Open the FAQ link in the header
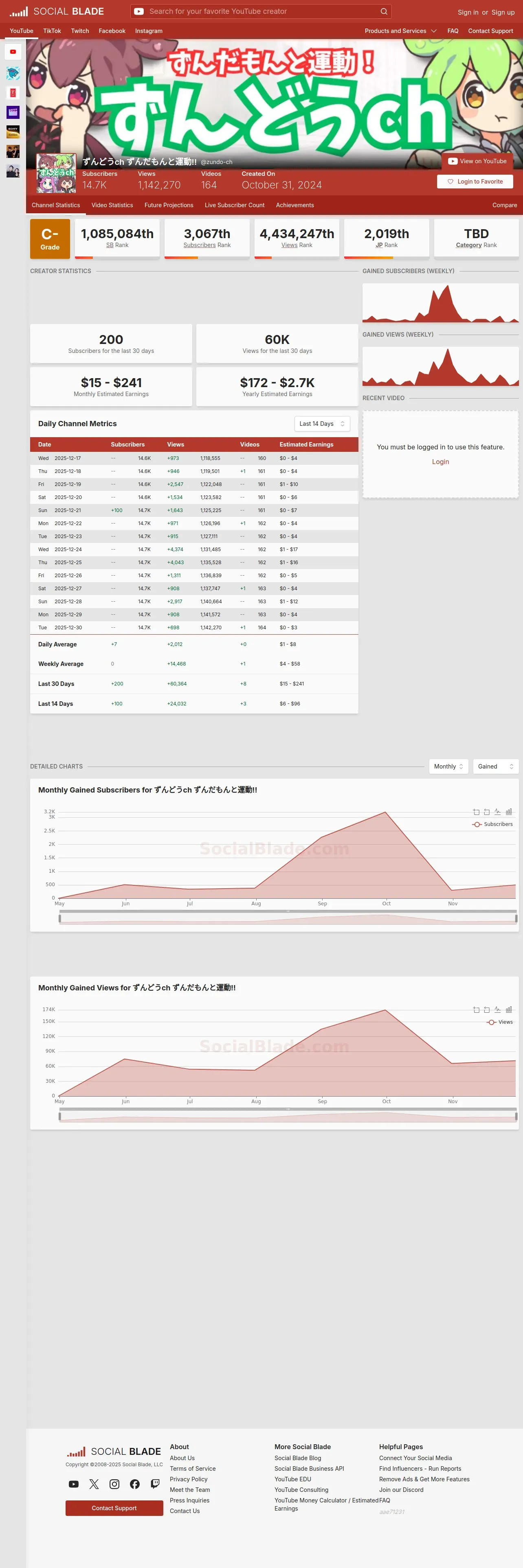The height and width of the screenshot is (1568, 523). [x=453, y=31]
